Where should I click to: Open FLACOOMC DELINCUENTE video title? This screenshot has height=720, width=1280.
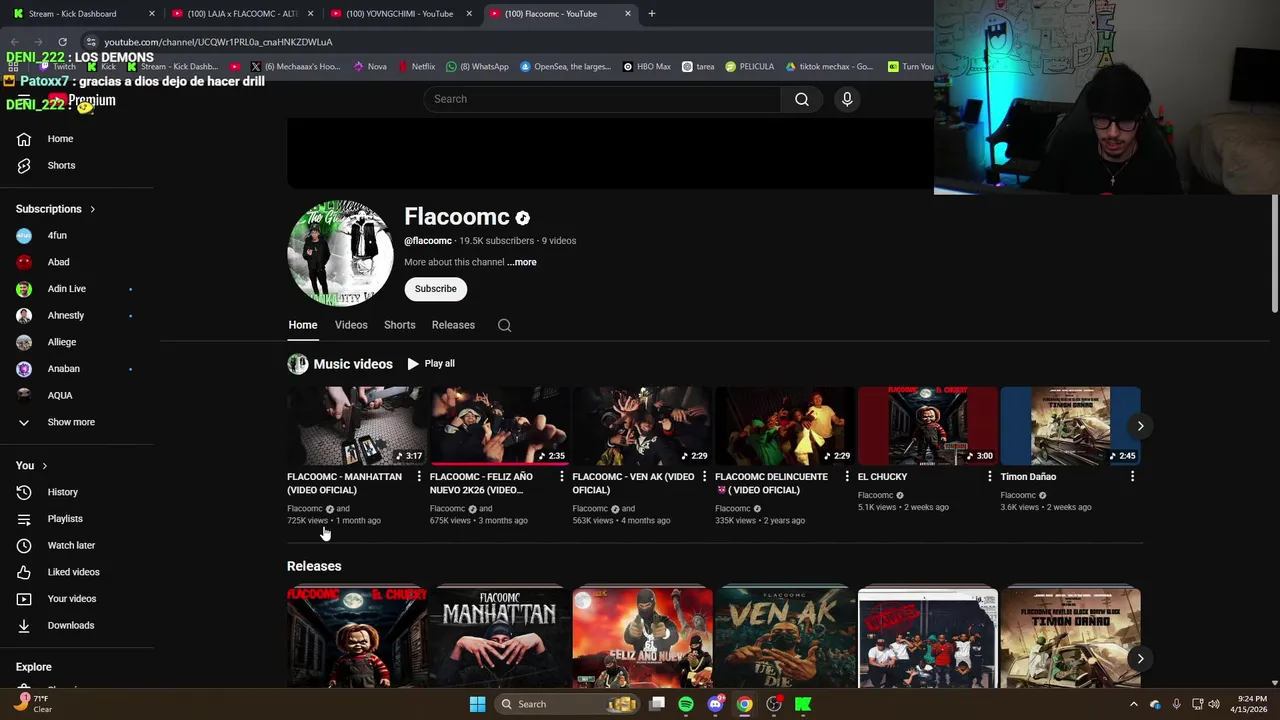tap(771, 484)
